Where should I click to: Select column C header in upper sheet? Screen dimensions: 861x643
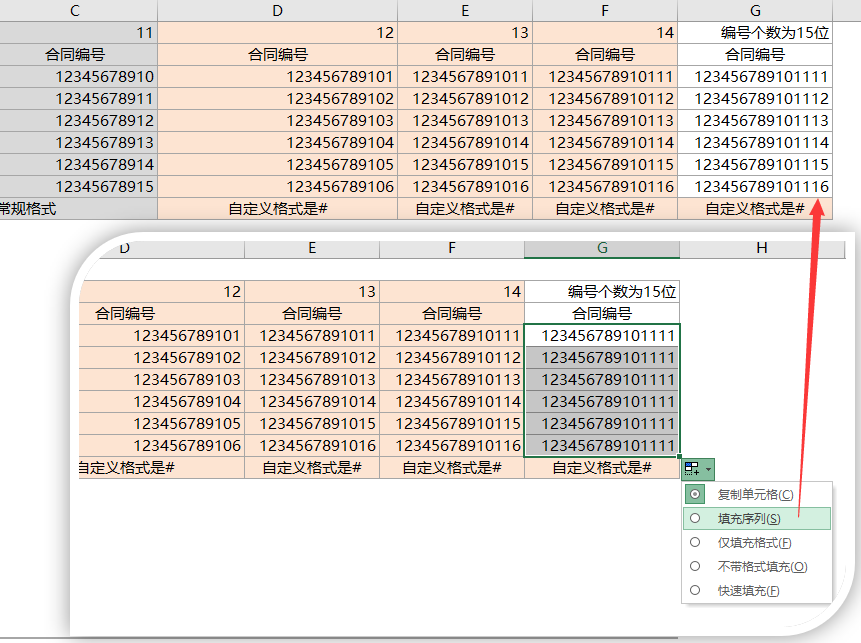(75, 10)
